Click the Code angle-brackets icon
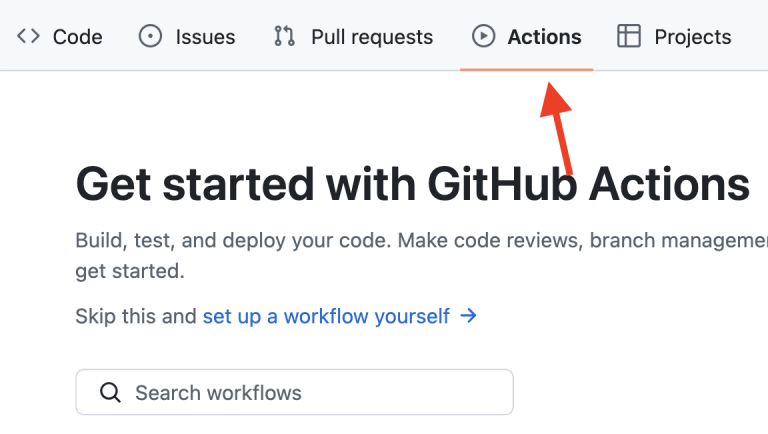The image size is (768, 434). tap(28, 37)
